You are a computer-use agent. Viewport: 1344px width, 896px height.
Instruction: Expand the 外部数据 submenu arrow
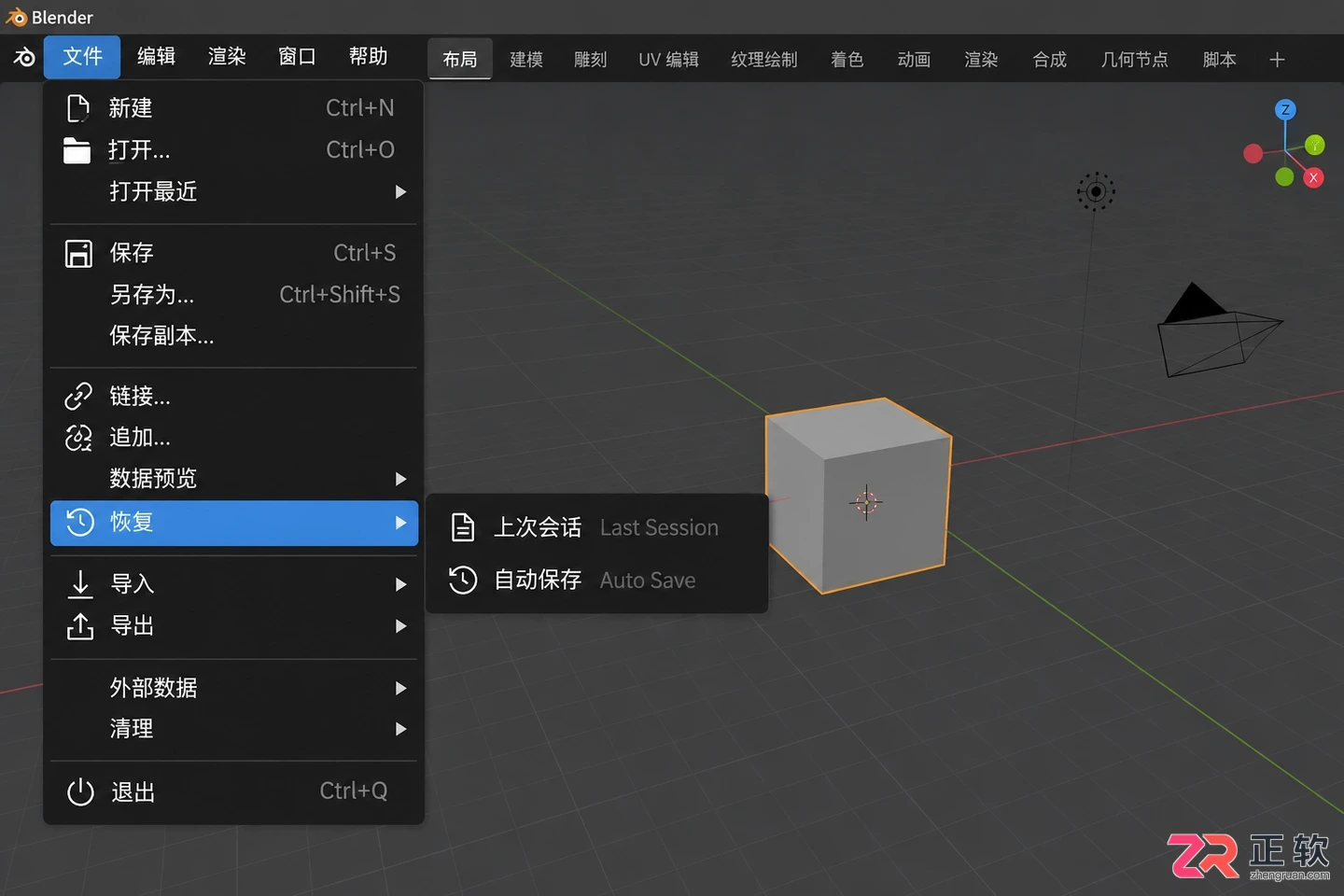click(x=401, y=688)
